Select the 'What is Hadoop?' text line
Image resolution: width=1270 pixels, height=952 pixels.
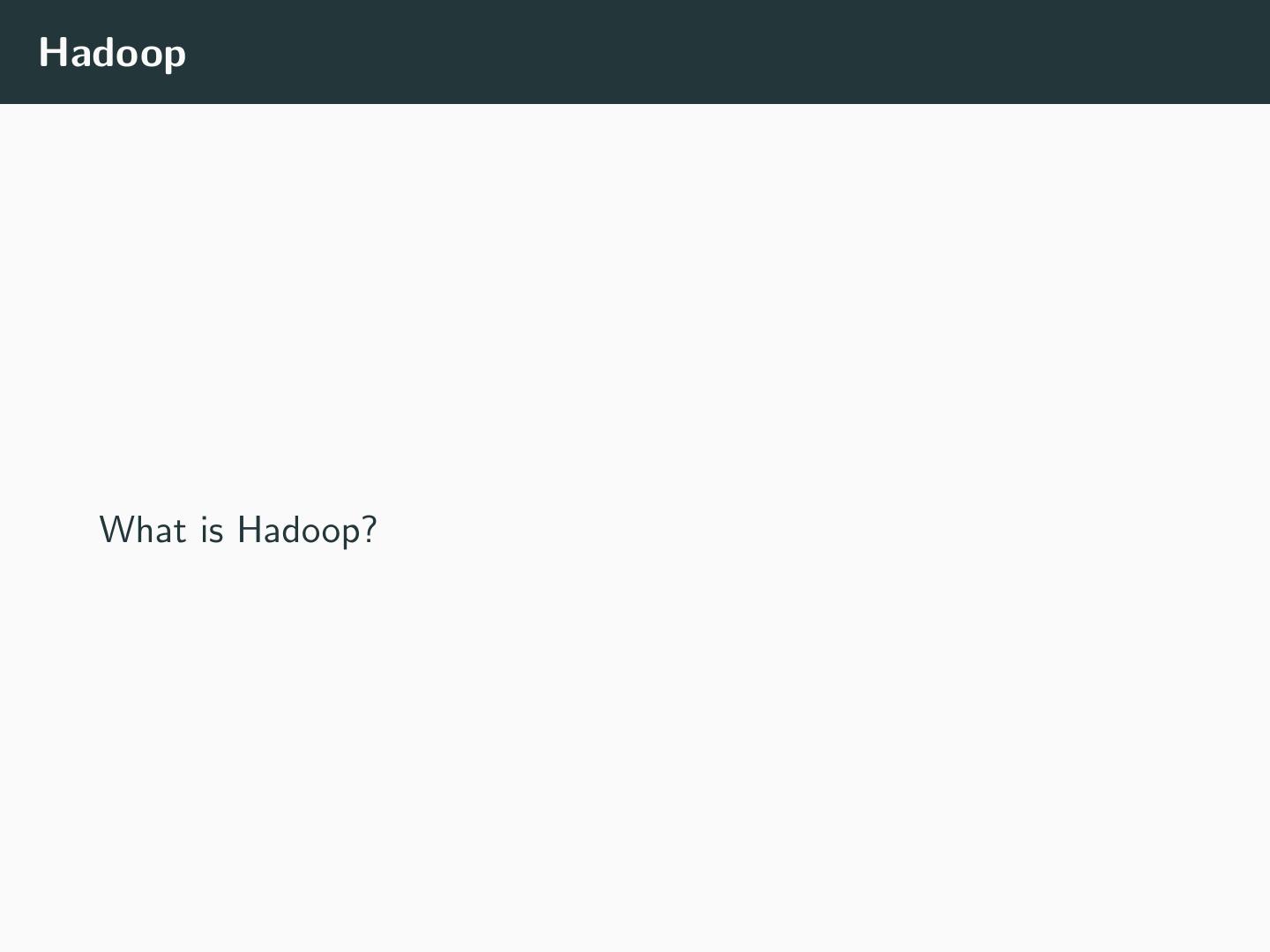coord(238,530)
